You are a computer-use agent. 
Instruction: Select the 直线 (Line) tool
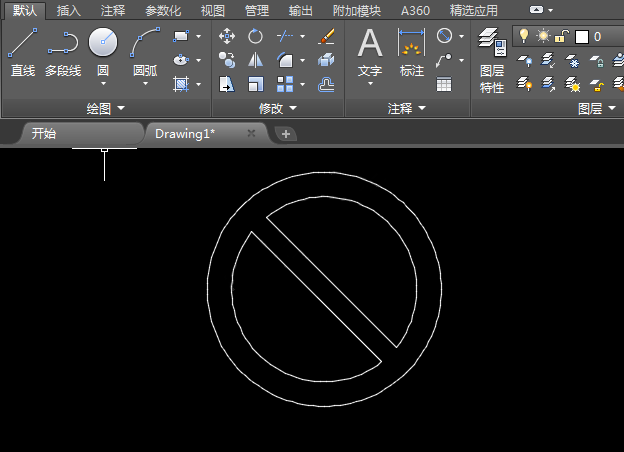pos(23,52)
